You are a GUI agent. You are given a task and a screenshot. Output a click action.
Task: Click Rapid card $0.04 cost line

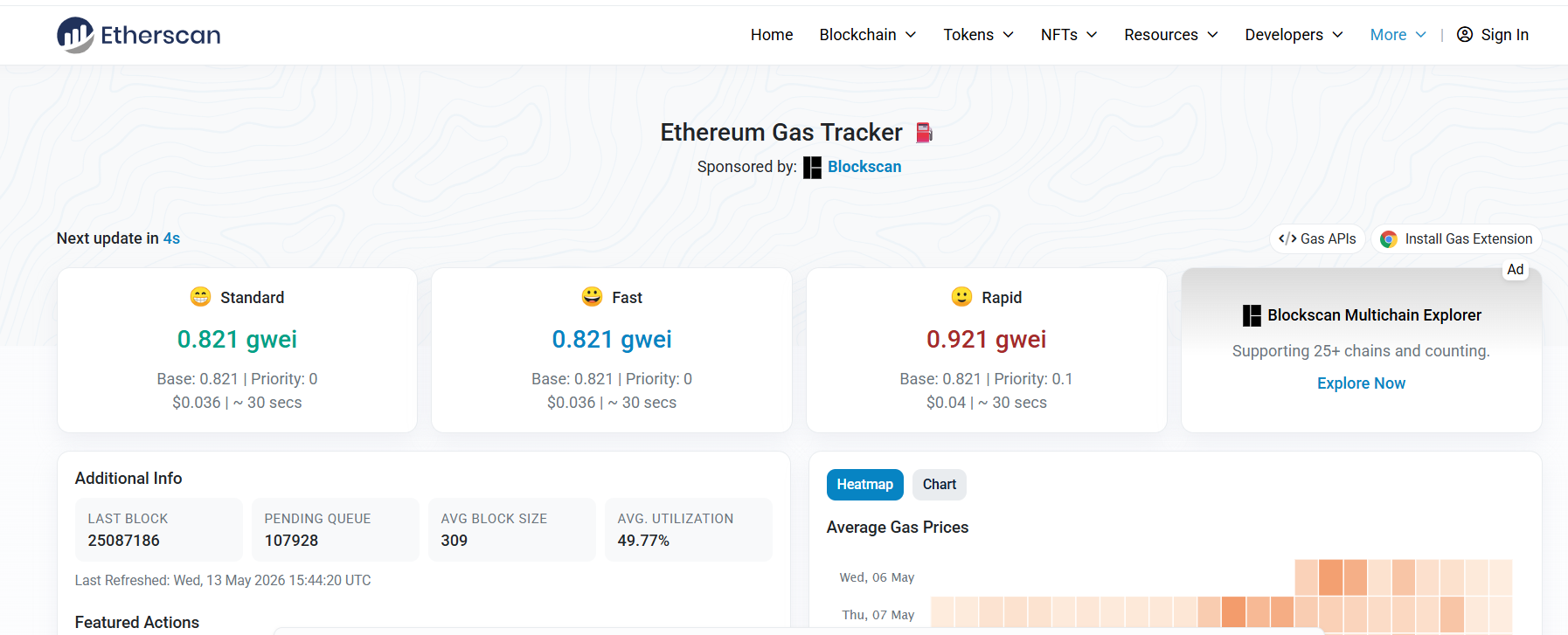pyautogui.click(x=987, y=403)
